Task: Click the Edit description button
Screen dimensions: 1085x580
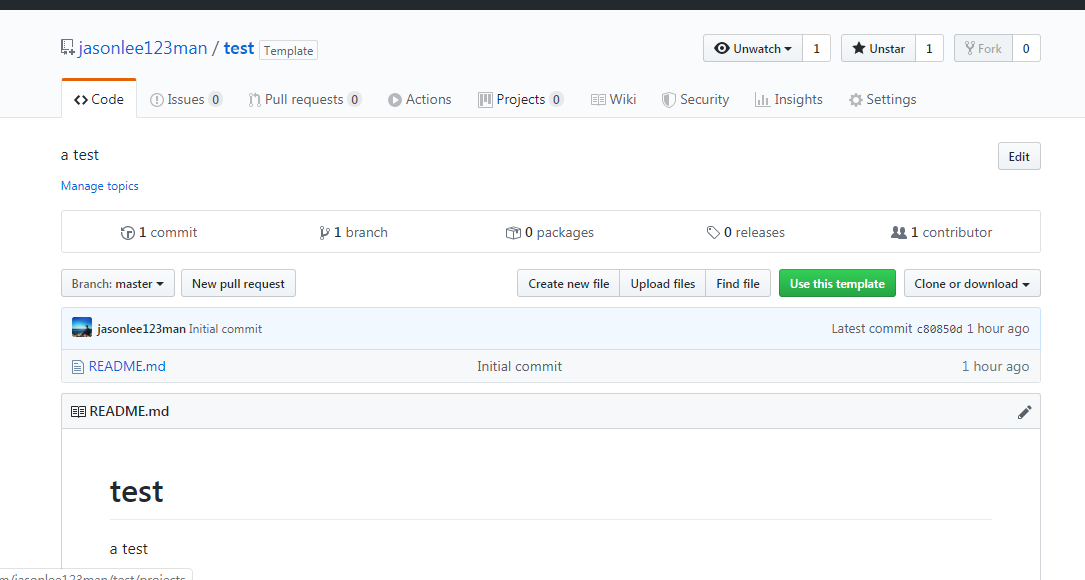Action: [1019, 156]
